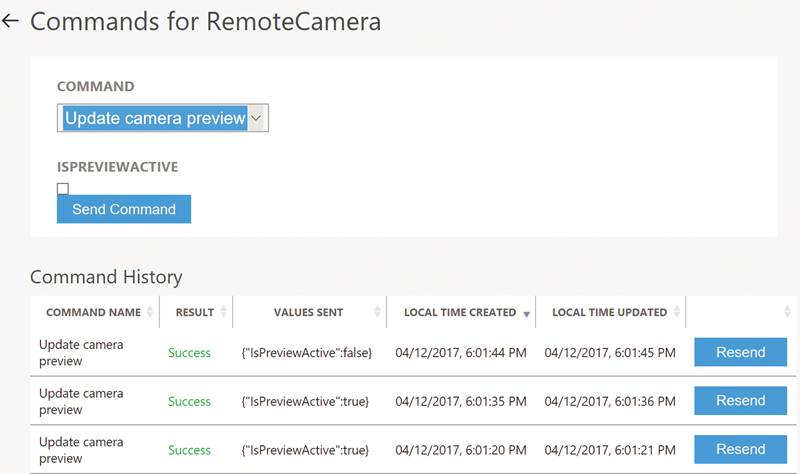Sort by Values Sent column
Image resolution: width=800 pixels, height=474 pixels.
coord(308,312)
